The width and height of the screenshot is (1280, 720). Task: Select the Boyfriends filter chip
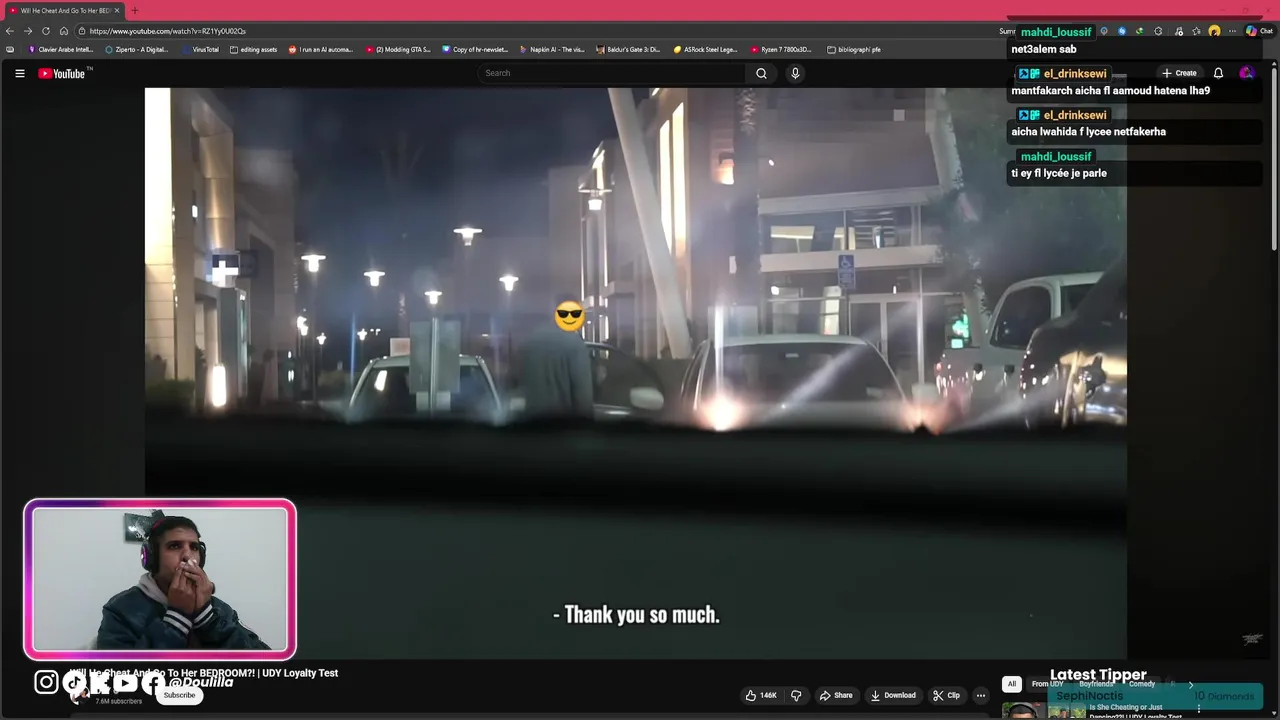(x=1097, y=684)
